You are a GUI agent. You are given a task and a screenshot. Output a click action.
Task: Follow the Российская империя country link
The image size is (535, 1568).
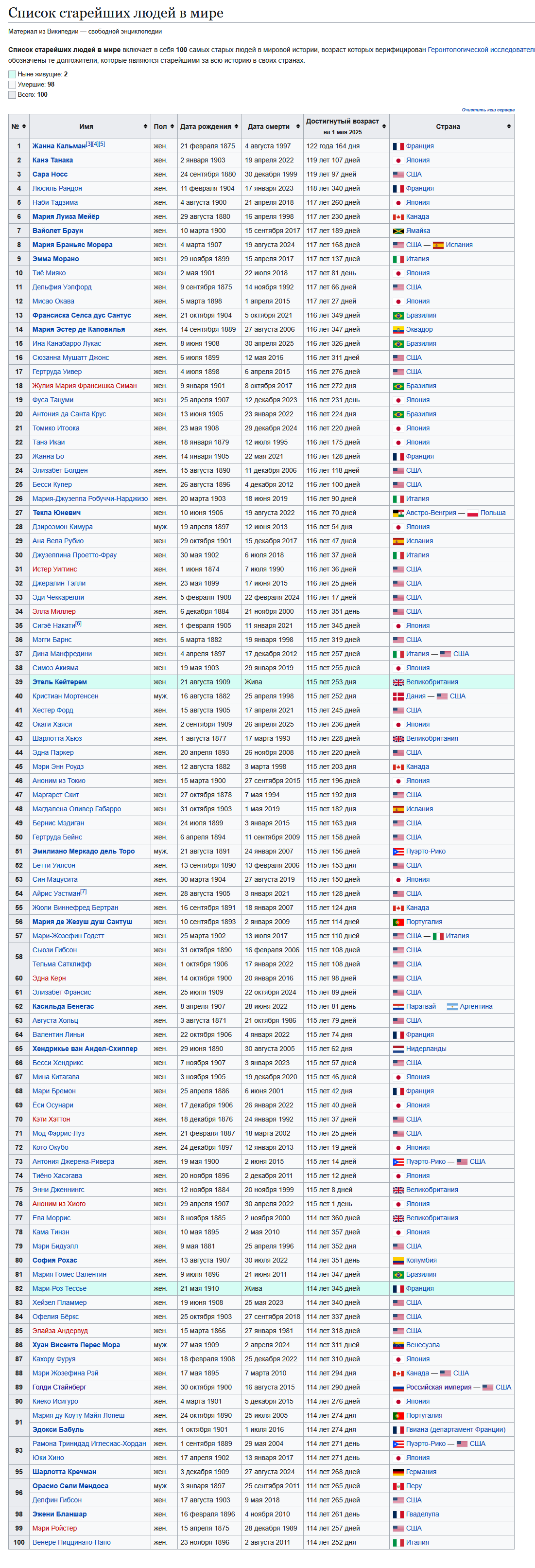pos(439,1387)
